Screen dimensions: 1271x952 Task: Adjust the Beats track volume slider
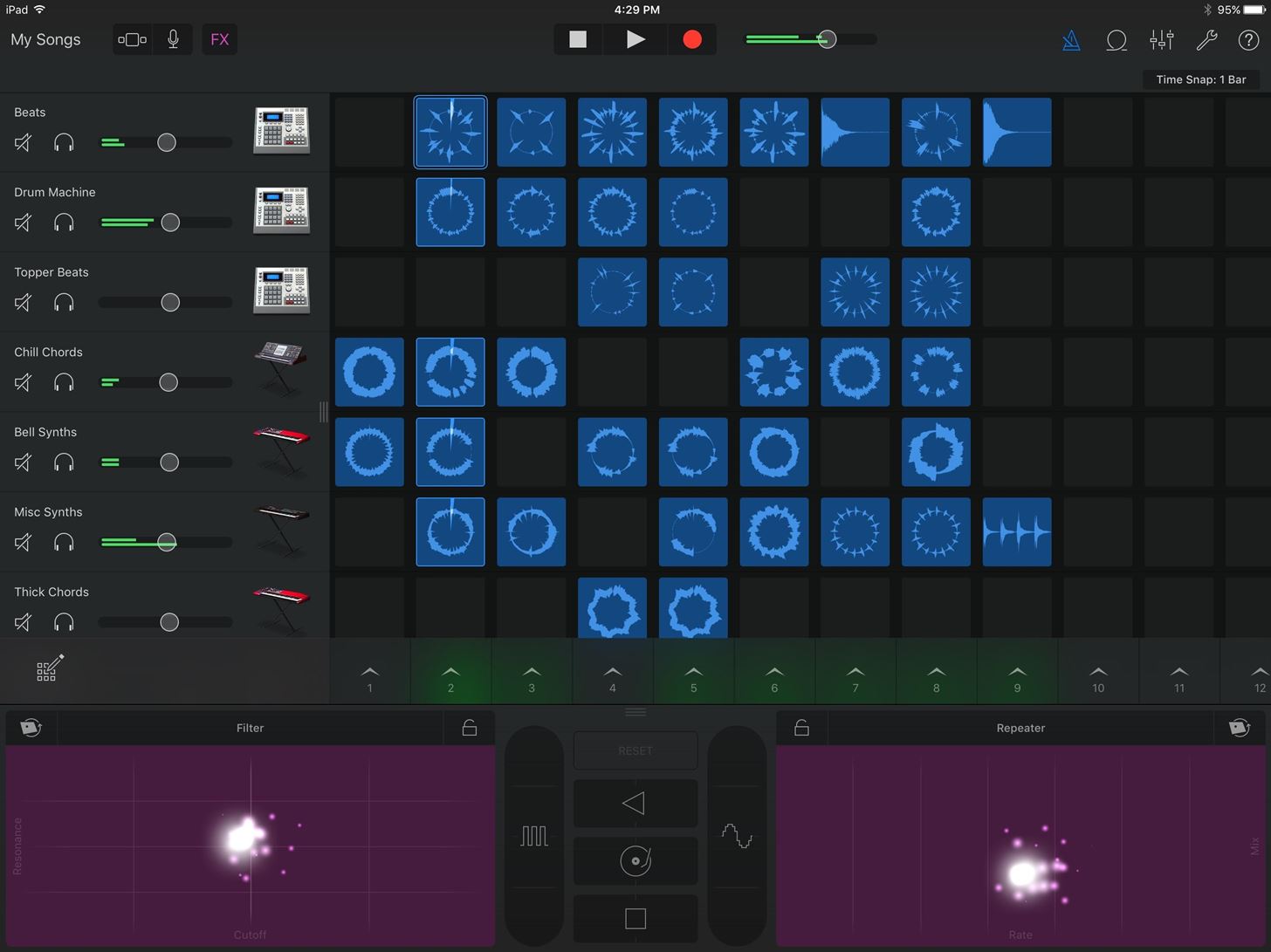point(166,142)
